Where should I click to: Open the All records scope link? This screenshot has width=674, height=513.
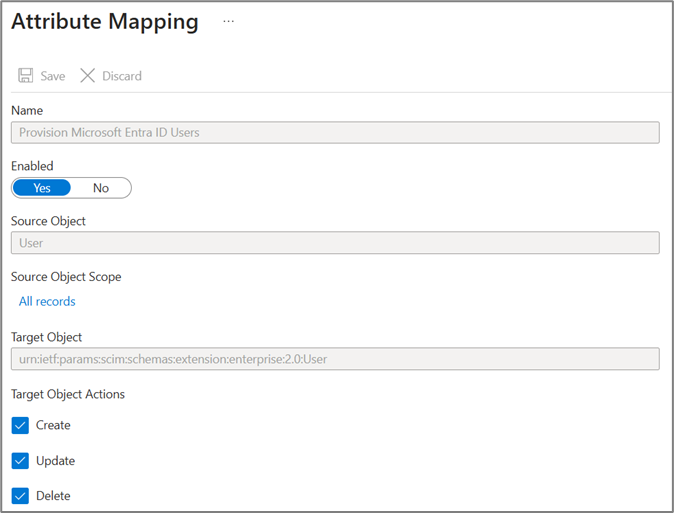click(47, 301)
